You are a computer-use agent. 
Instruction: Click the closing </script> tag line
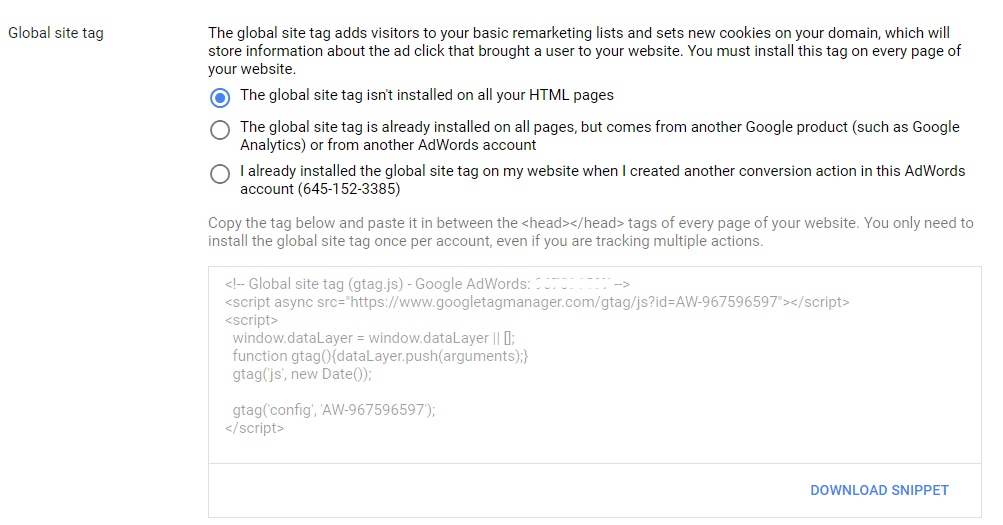point(255,428)
